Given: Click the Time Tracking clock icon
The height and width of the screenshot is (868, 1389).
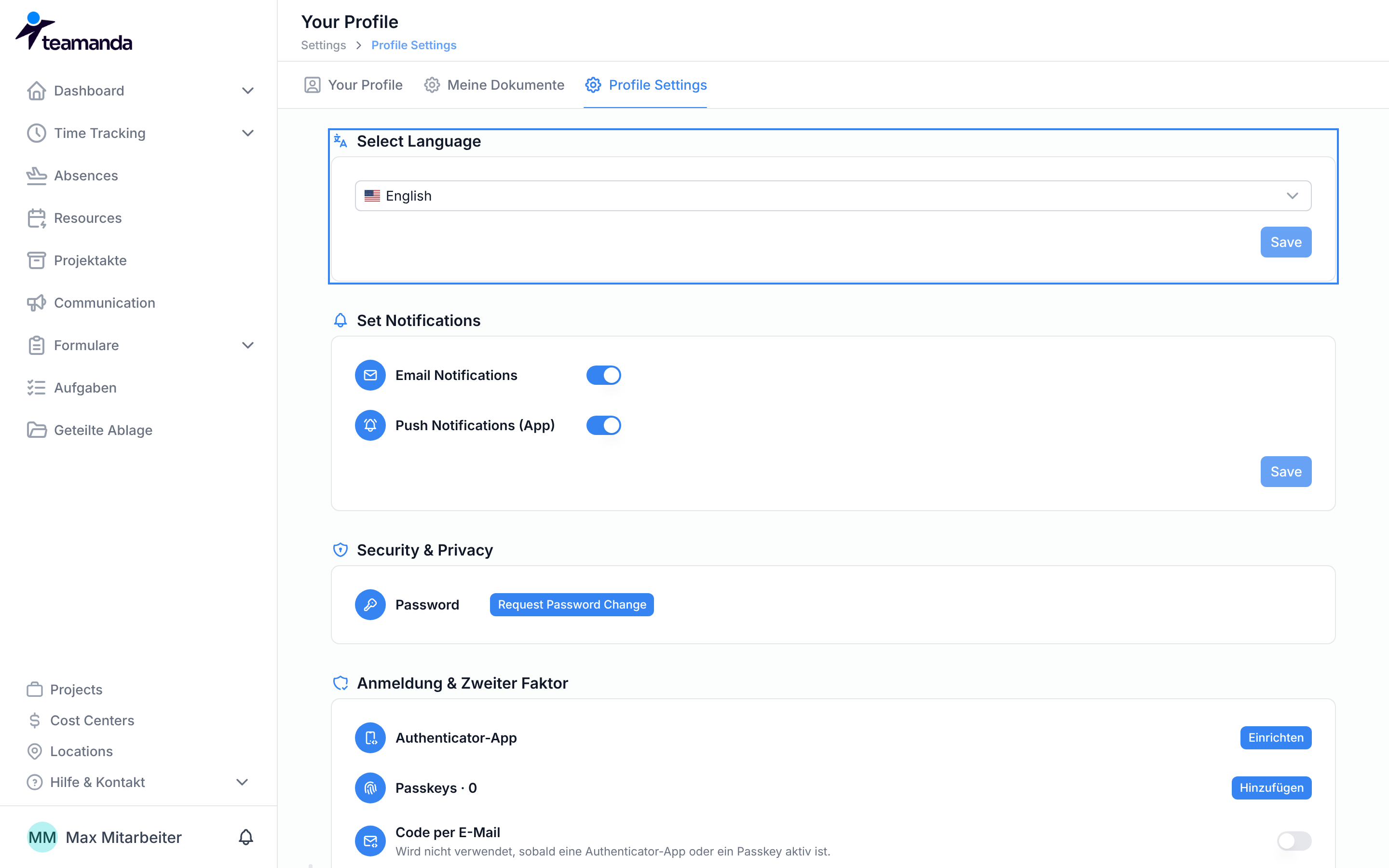Looking at the screenshot, I should point(36,133).
